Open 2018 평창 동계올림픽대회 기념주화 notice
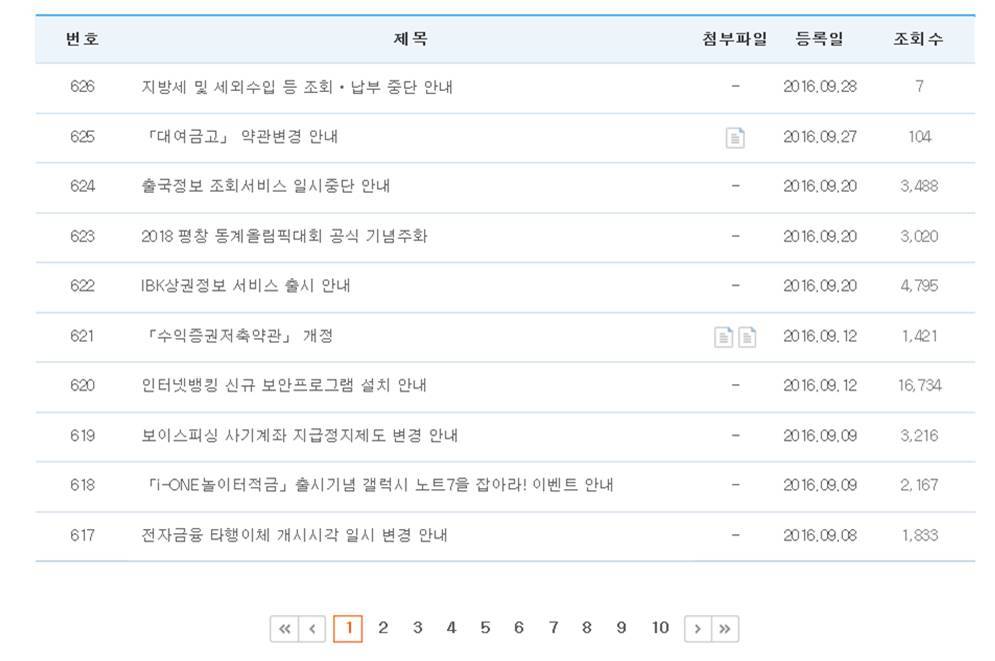 [284, 236]
